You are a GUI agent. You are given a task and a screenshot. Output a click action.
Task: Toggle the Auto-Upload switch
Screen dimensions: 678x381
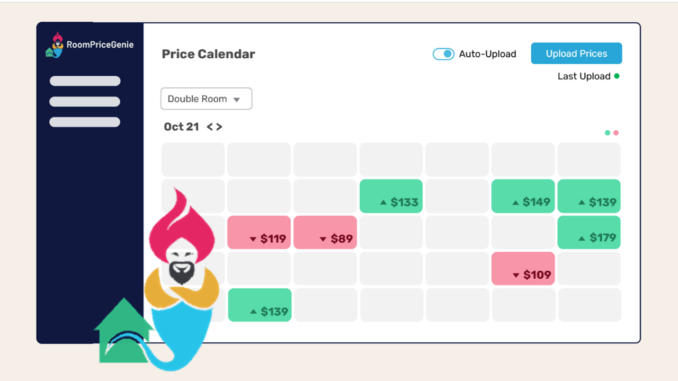point(443,54)
